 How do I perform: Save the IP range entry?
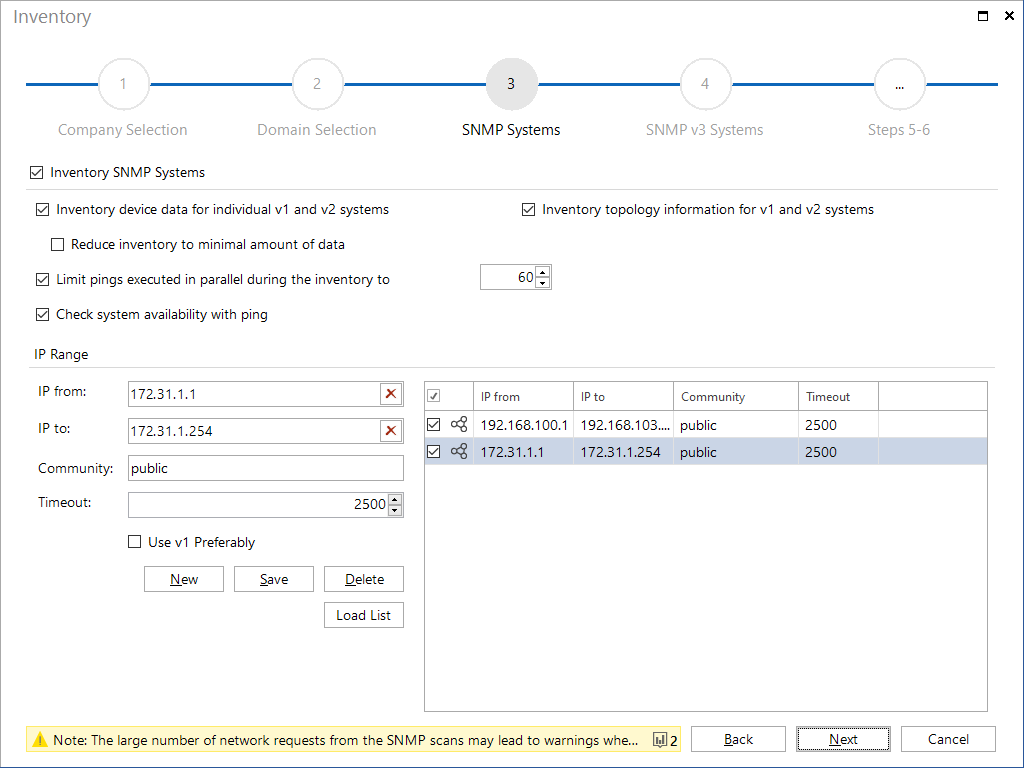click(274, 579)
